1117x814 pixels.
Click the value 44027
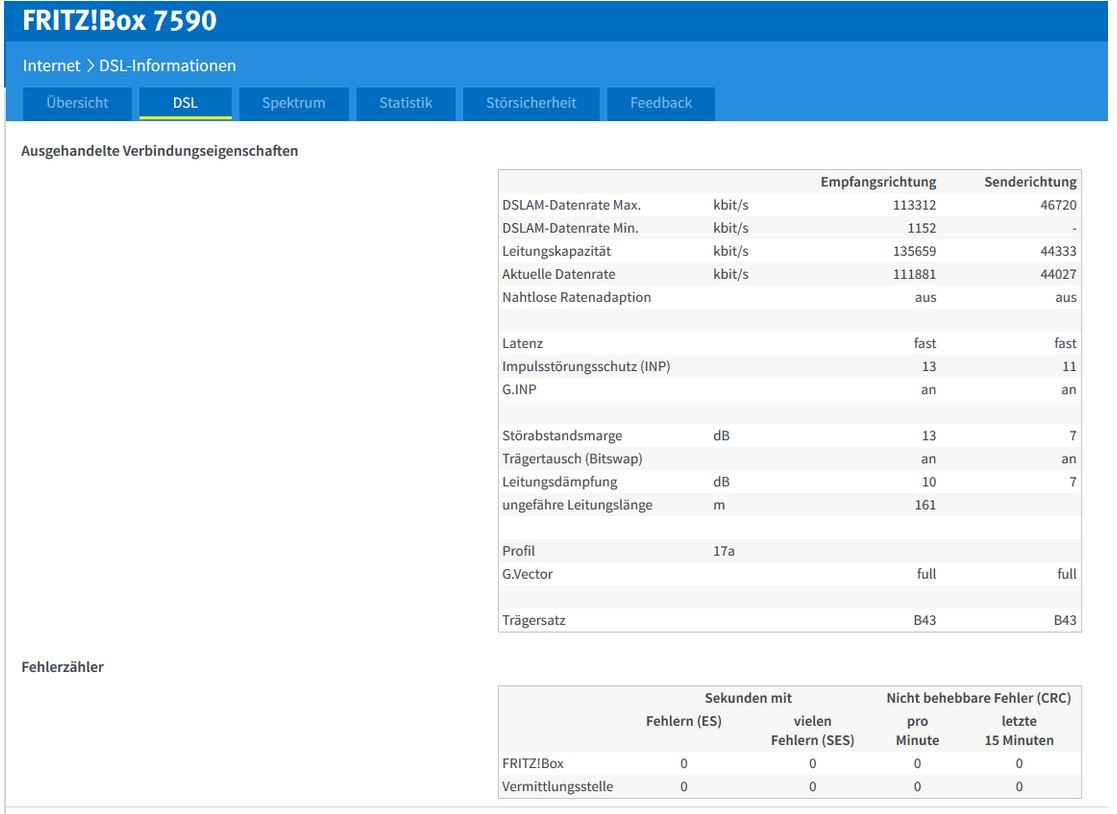point(1058,274)
